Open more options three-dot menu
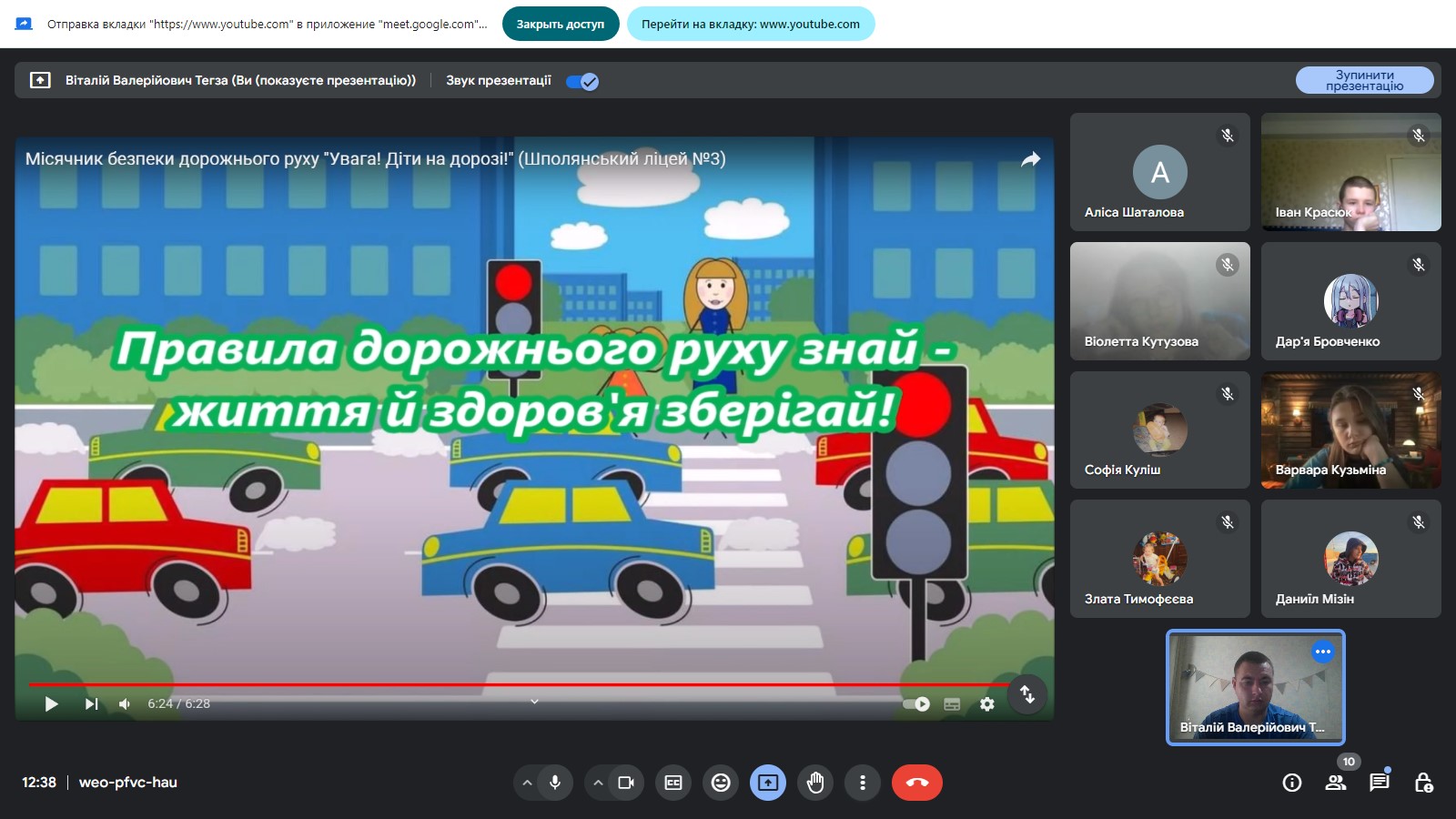The image size is (1456, 819). click(x=863, y=783)
